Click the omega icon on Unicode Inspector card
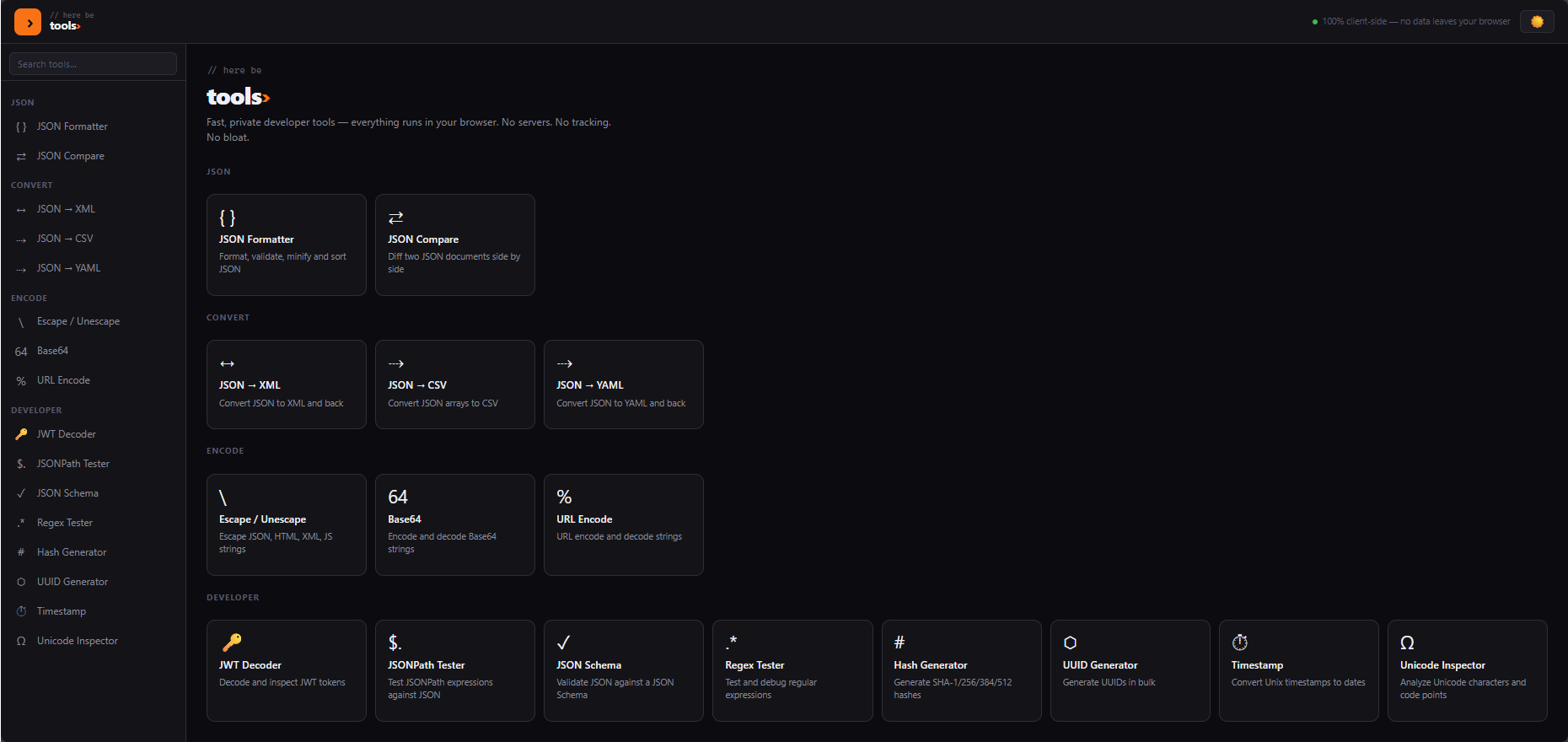 [x=1407, y=643]
